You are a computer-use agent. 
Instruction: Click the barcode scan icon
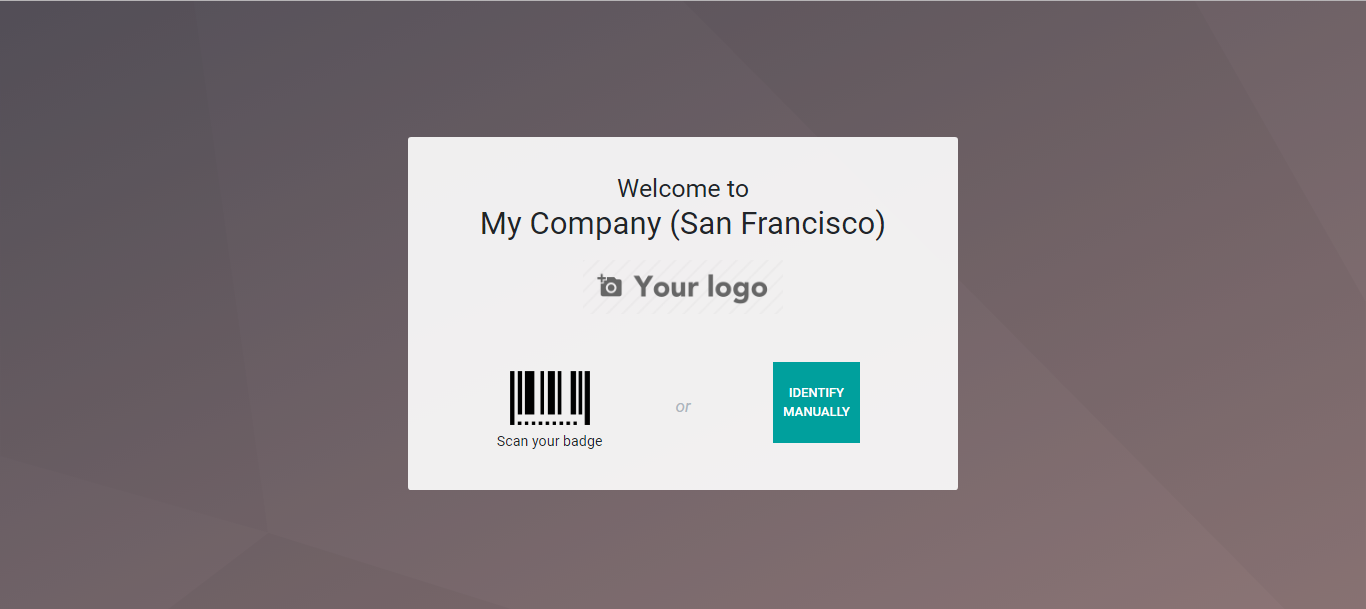coord(550,398)
